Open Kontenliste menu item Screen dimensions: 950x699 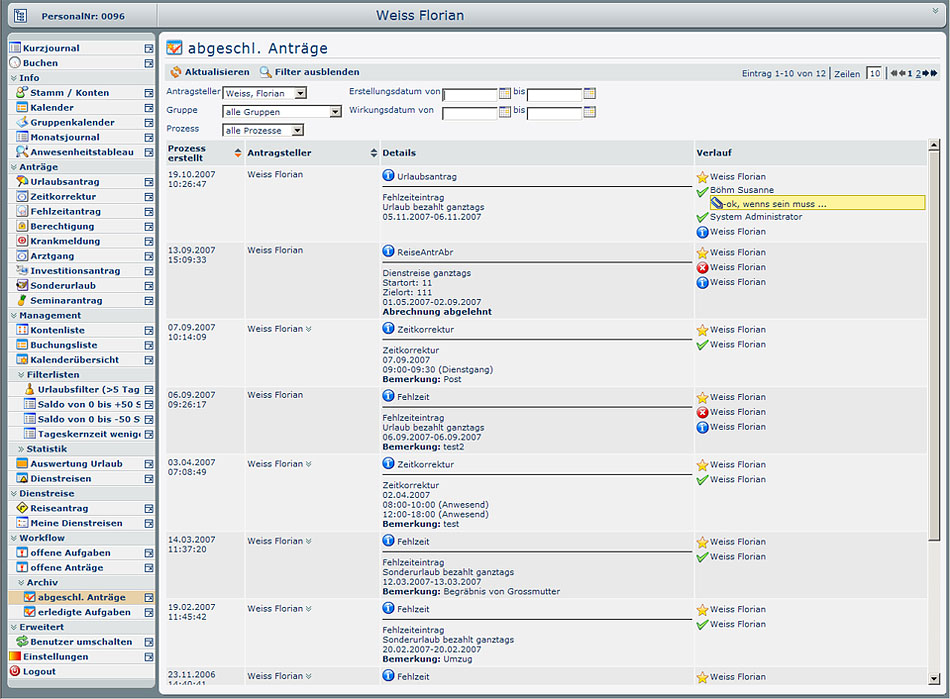[x=58, y=330]
